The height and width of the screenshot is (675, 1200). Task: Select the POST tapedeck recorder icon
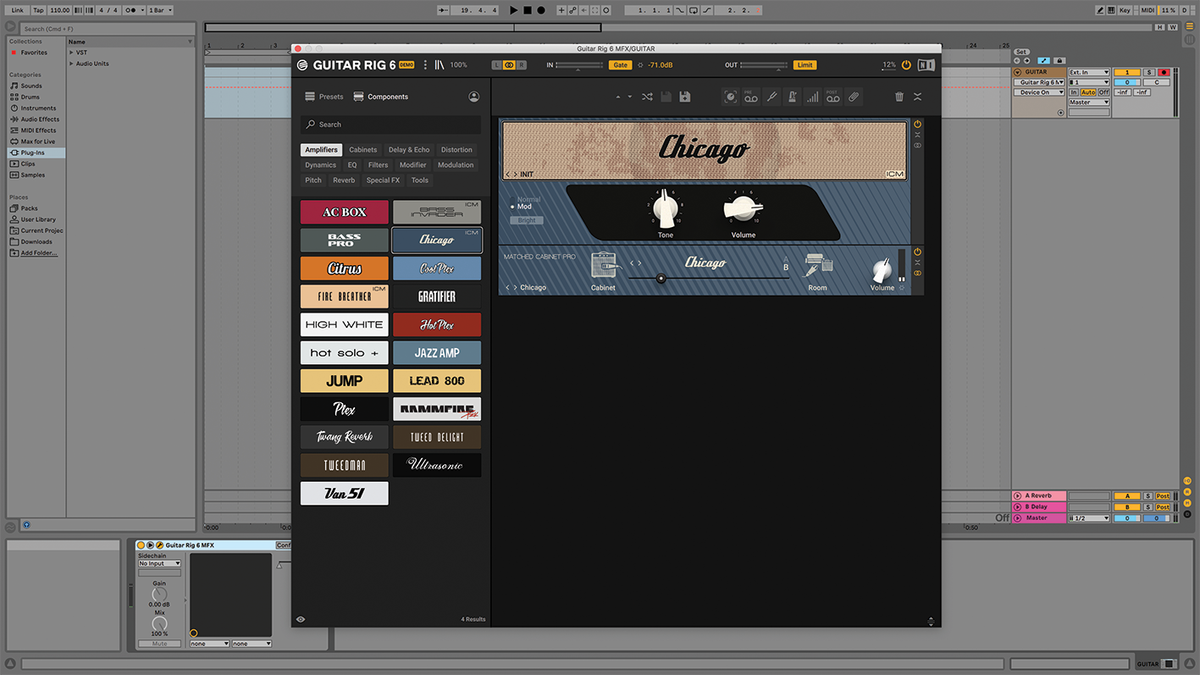[x=833, y=97]
